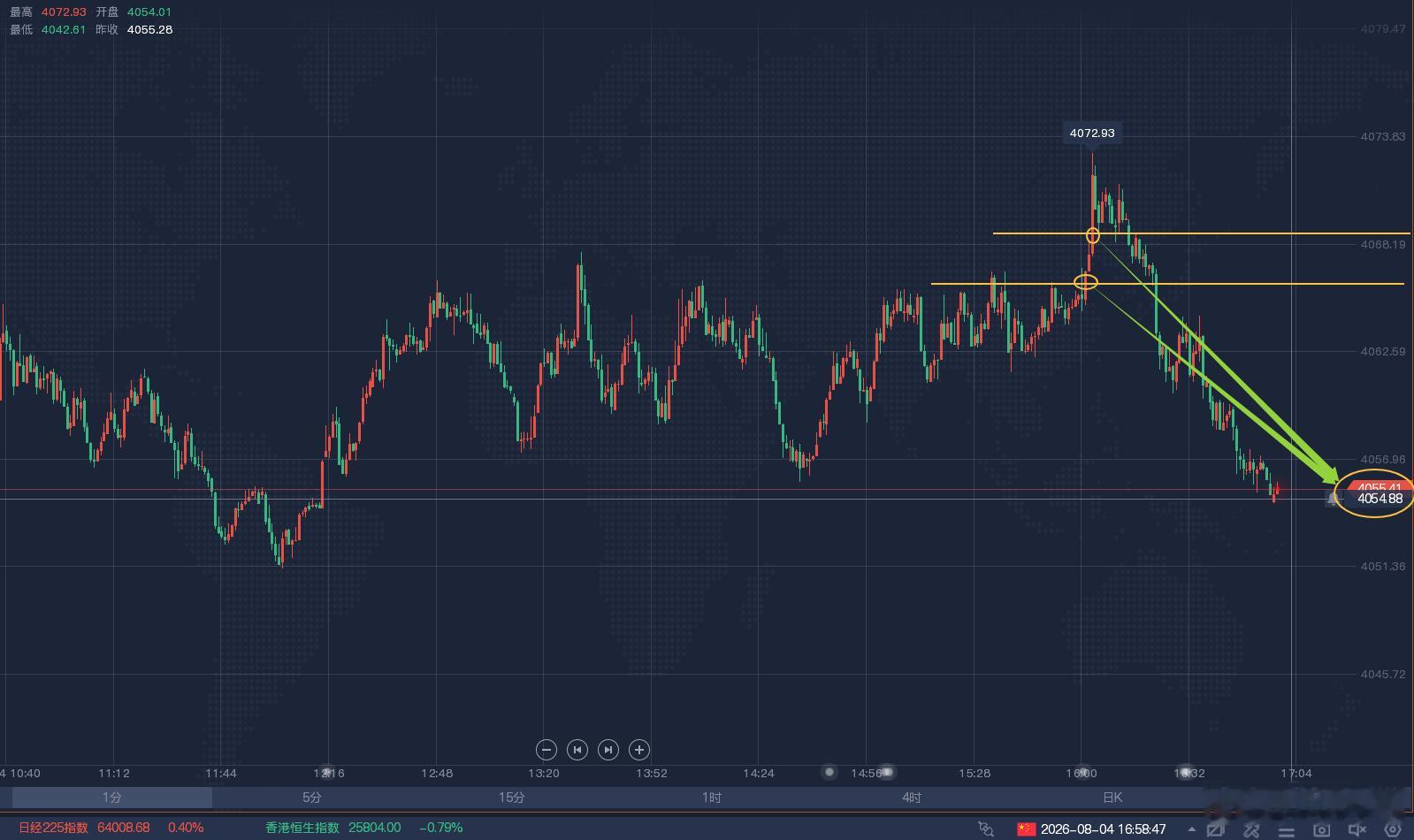Toggle the hide-drawings icon in status bar
The width and height of the screenshot is (1414, 840).
click(x=1216, y=829)
